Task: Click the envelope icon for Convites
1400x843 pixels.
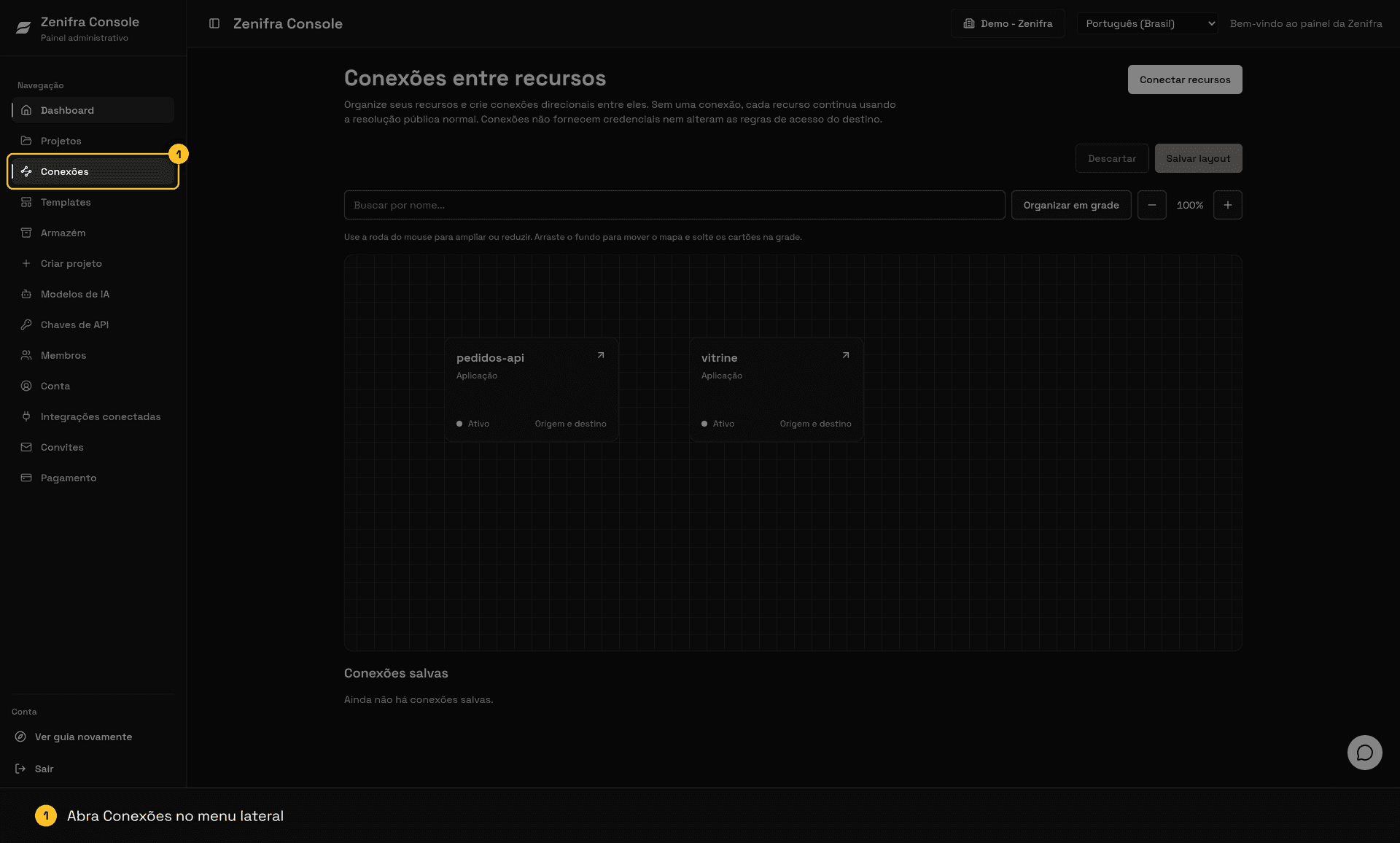Action: point(26,447)
